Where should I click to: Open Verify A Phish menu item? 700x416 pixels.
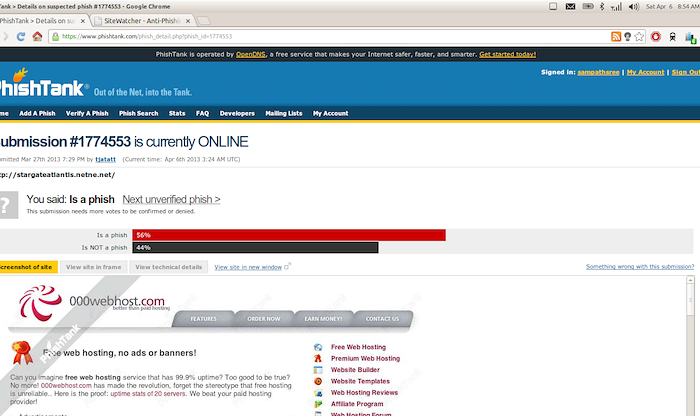[x=87, y=113]
